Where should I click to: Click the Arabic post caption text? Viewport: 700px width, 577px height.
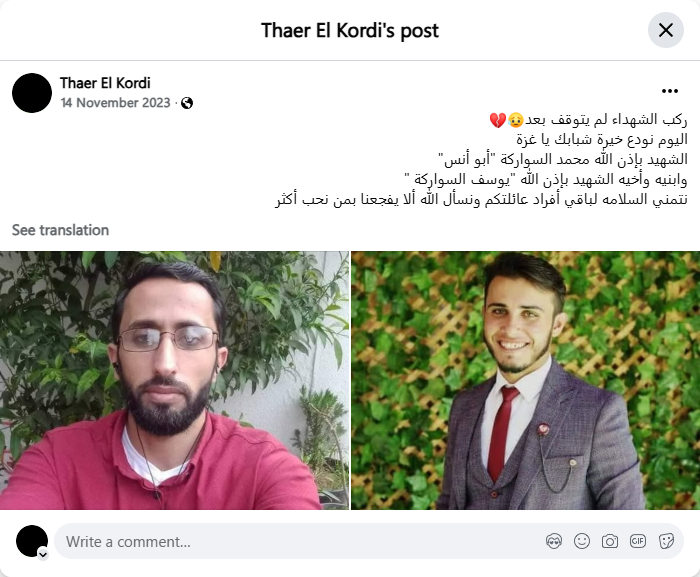pos(481,159)
